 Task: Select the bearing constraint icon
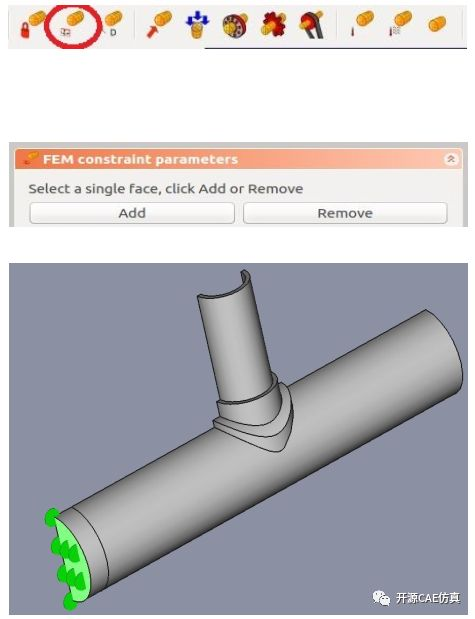tap(235, 25)
